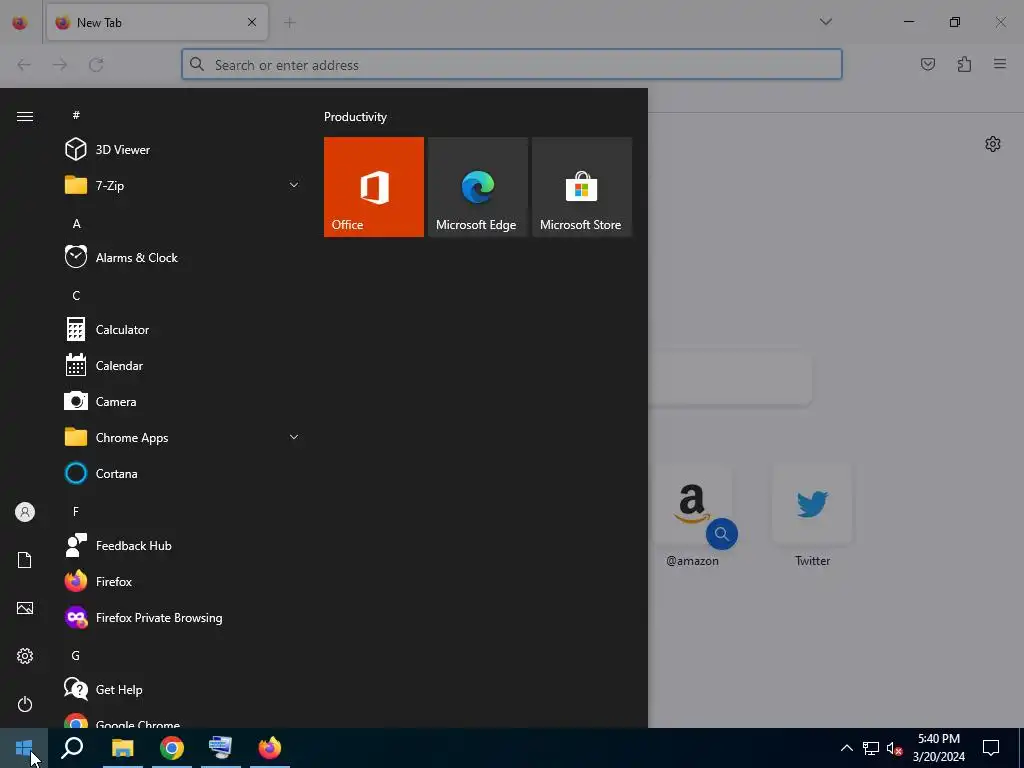Select the New Tab tab in Firefox
Image resolution: width=1024 pixels, height=768 pixels.
pyautogui.click(x=157, y=22)
